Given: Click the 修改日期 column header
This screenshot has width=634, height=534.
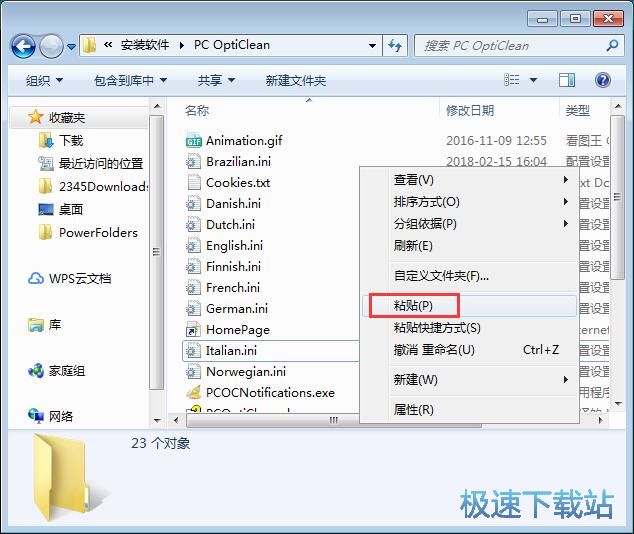Looking at the screenshot, I should 470,110.
